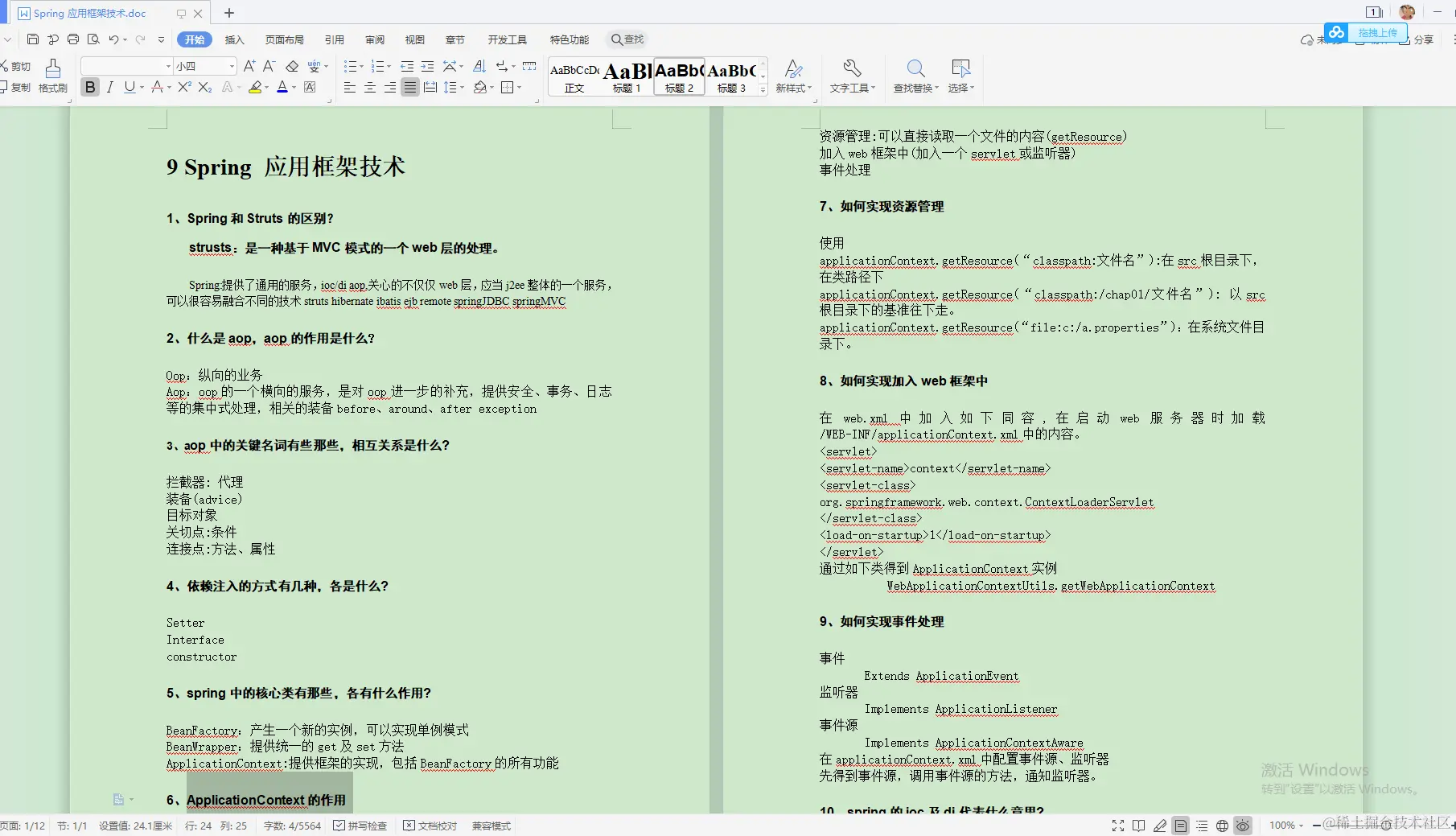This screenshot has width=1456, height=836.
Task: Open the font color dropdown arrow
Action: 293,87
